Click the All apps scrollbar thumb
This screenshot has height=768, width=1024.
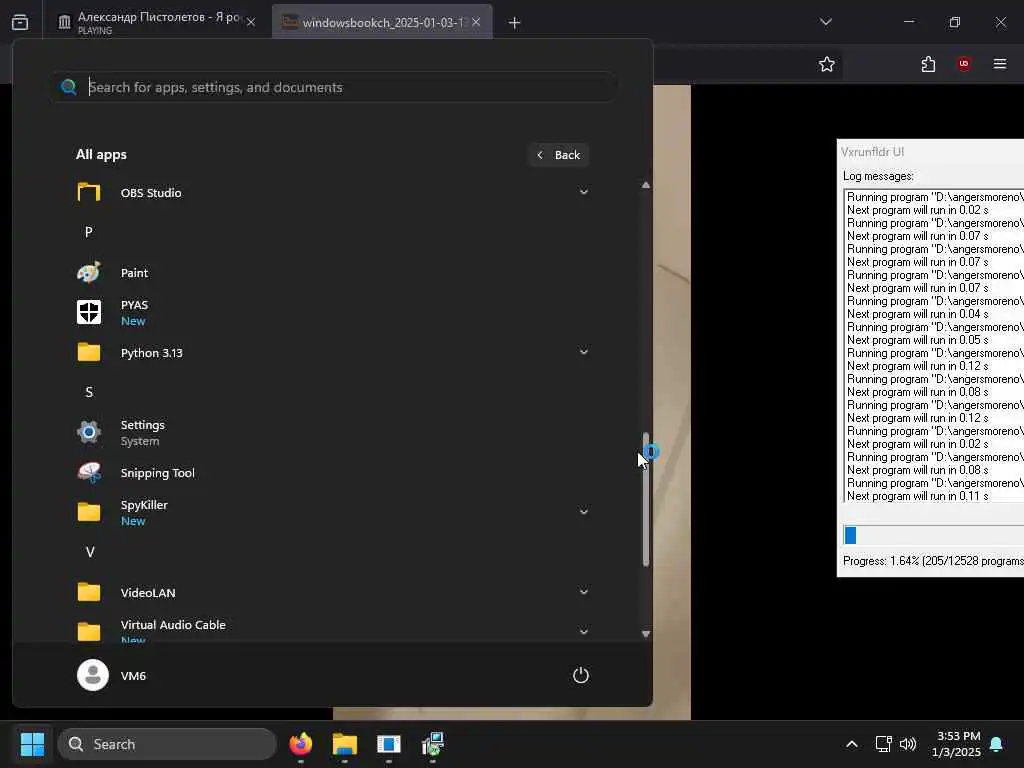tap(646, 498)
